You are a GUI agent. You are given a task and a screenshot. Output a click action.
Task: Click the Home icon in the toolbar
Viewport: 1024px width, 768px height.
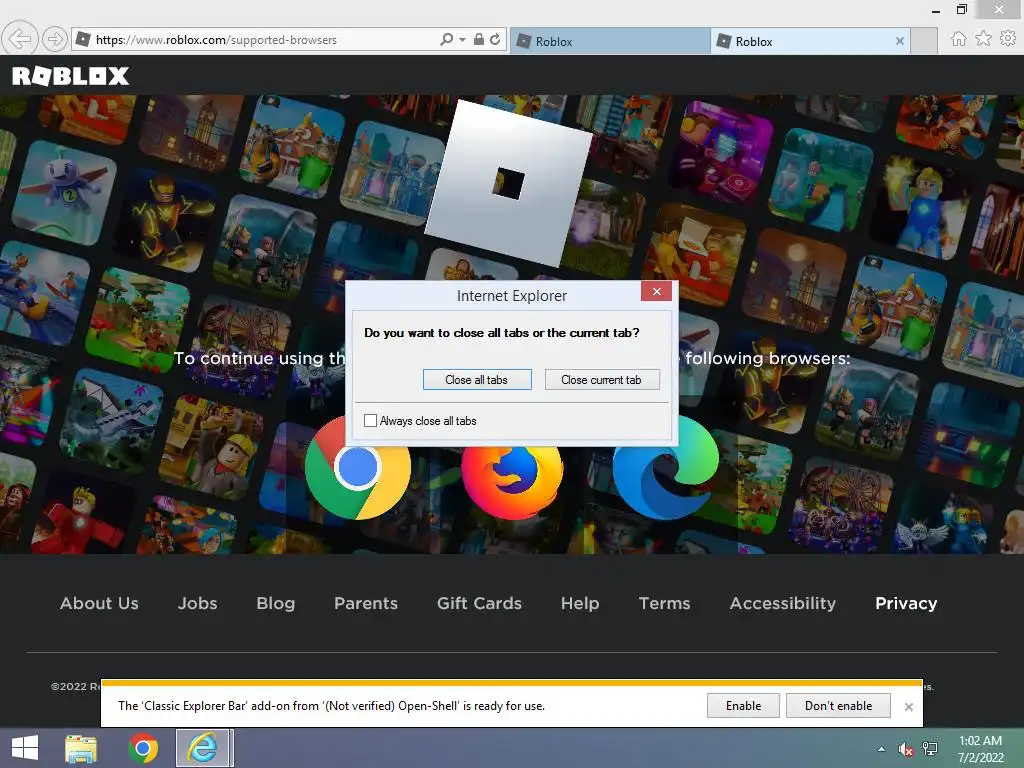point(959,39)
